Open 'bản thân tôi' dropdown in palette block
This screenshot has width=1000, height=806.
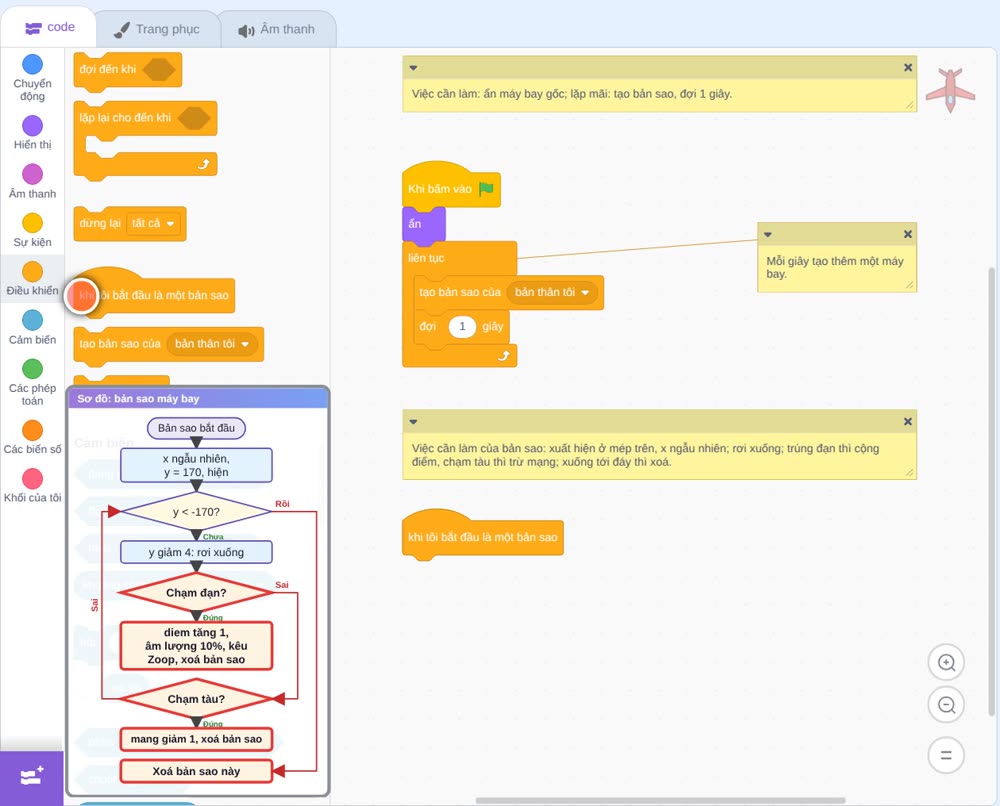click(x=212, y=344)
